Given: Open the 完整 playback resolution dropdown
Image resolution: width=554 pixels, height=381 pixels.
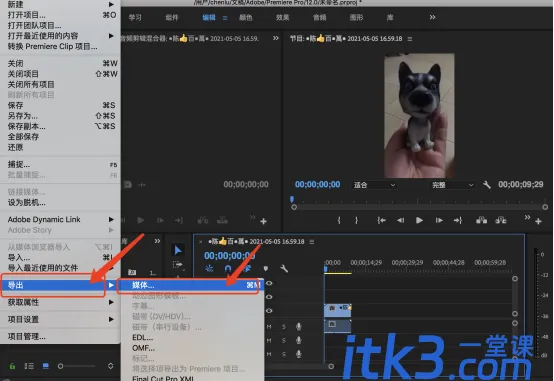Looking at the screenshot, I should point(452,185).
